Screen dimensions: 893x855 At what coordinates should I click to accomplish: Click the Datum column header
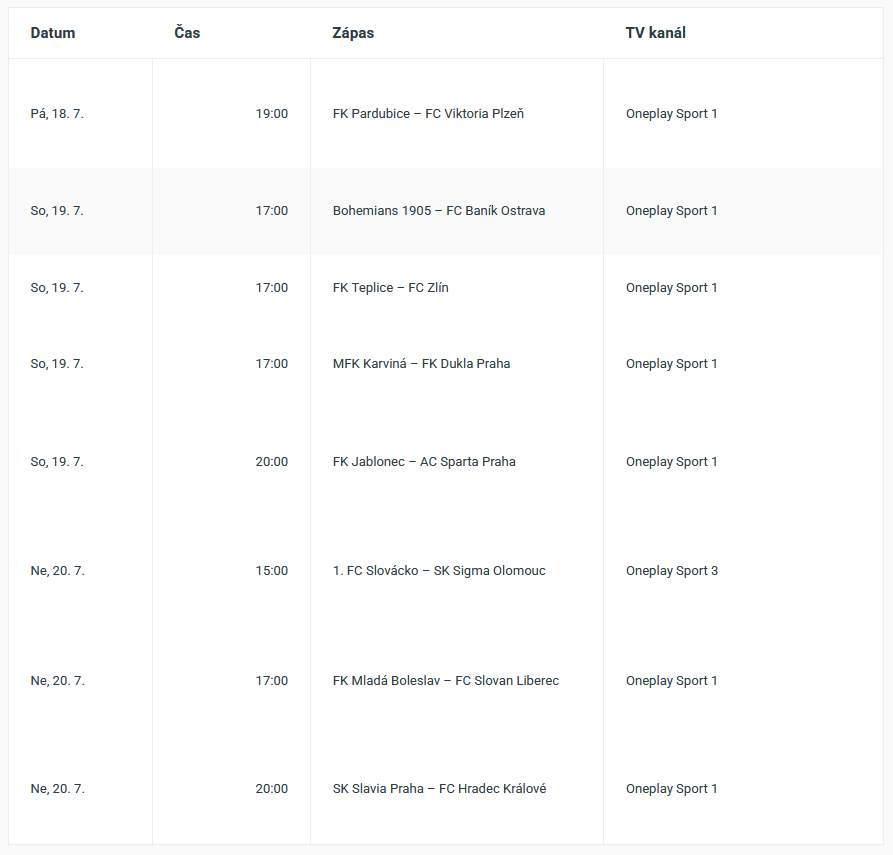coord(52,33)
